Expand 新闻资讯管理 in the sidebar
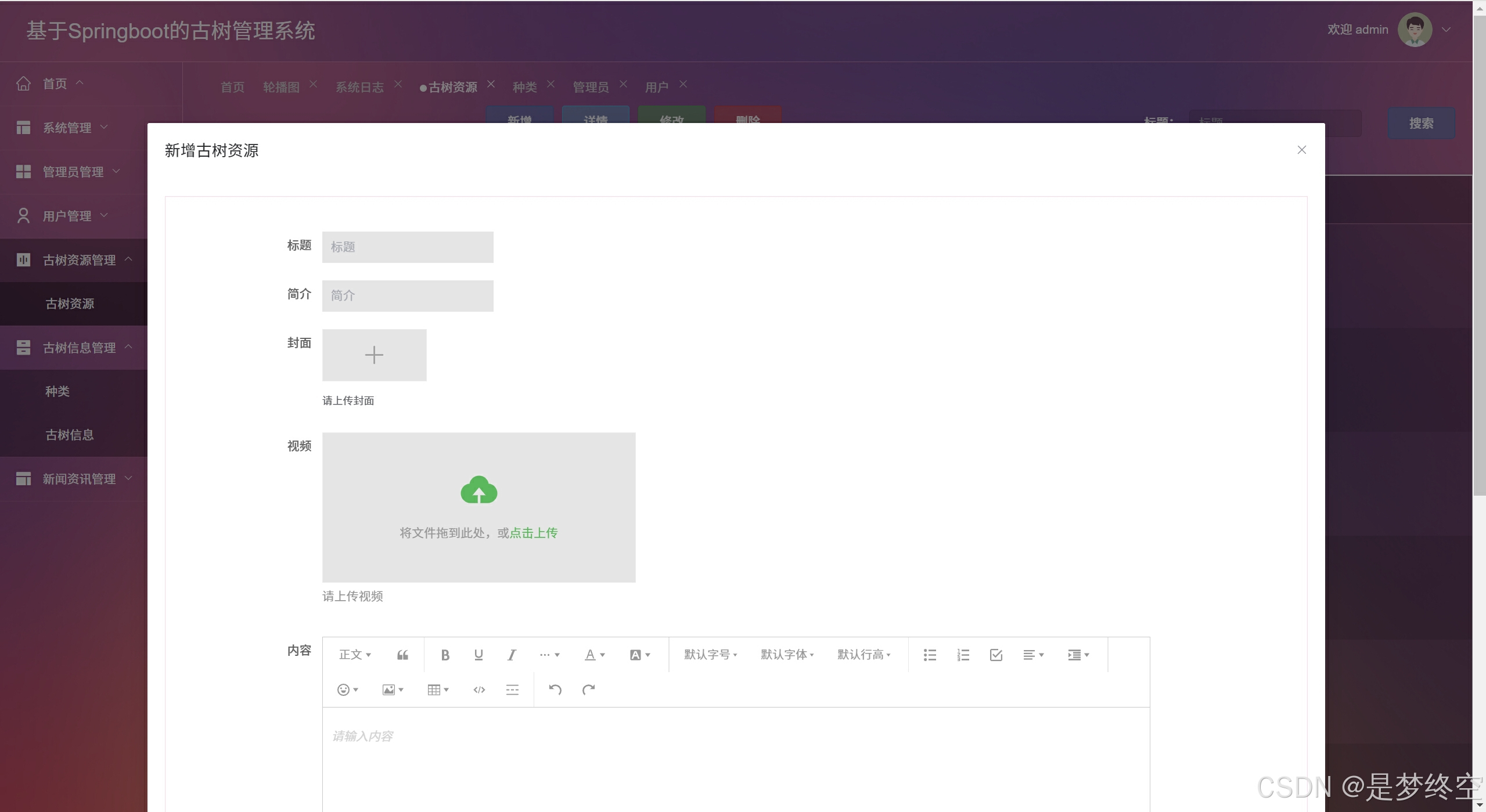Image resolution: width=1486 pixels, height=812 pixels. [x=74, y=479]
